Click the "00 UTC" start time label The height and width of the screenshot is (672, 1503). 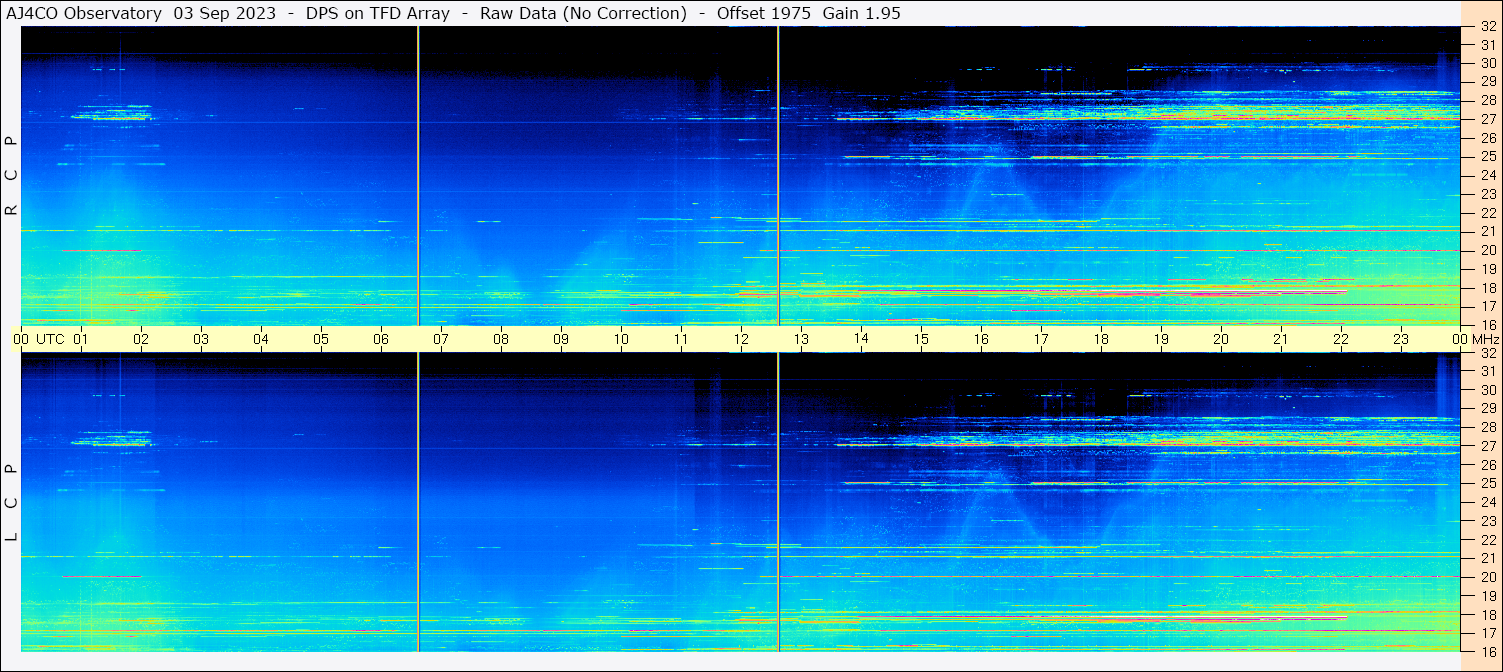pyautogui.click(x=39, y=339)
